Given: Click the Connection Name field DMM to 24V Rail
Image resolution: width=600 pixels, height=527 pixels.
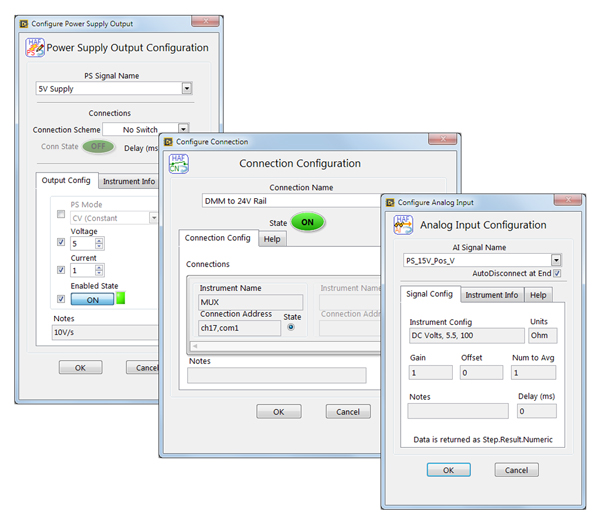Looking at the screenshot, I should tap(292, 201).
